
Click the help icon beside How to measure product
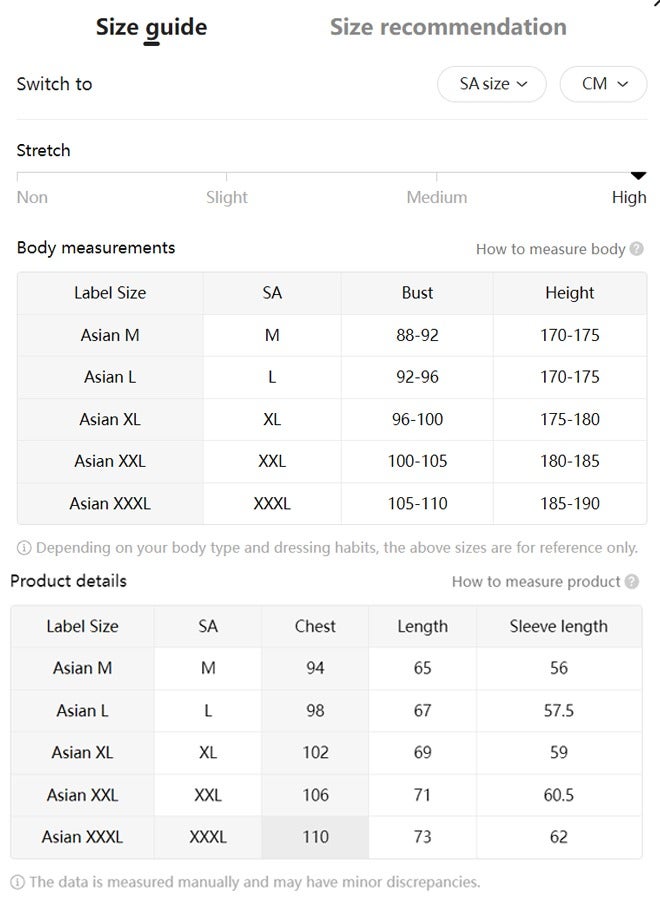(x=631, y=581)
